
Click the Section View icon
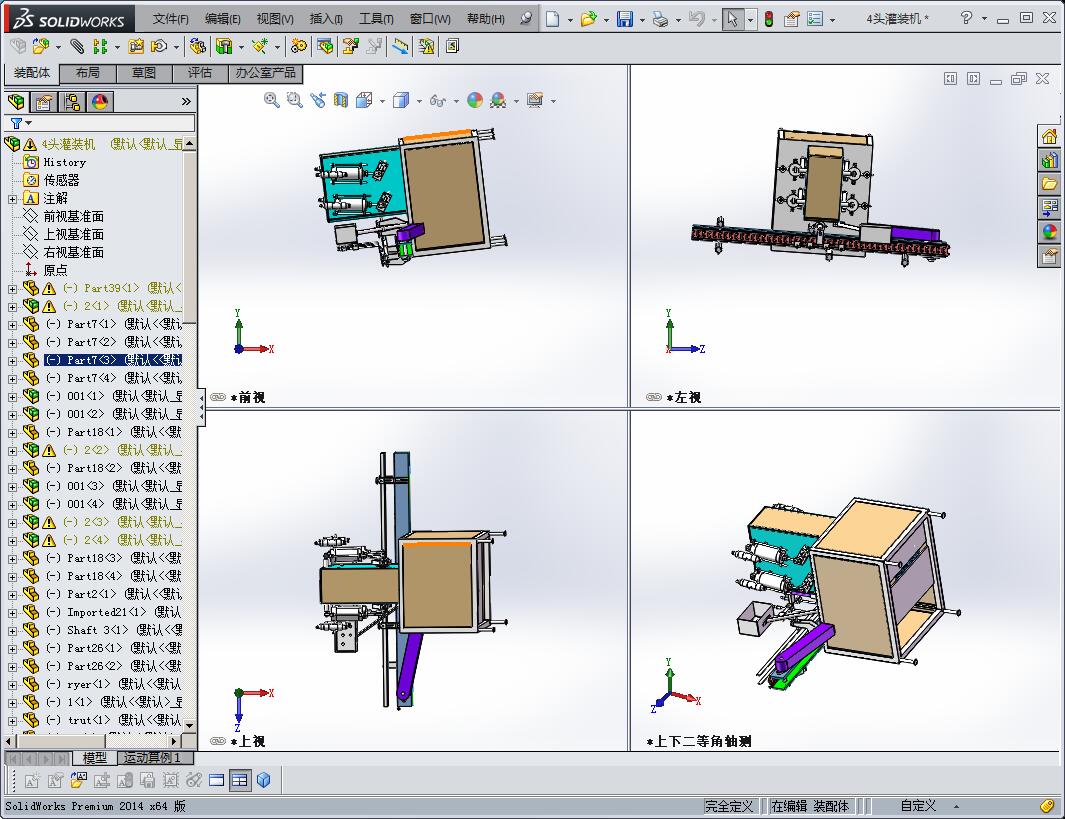[x=341, y=101]
